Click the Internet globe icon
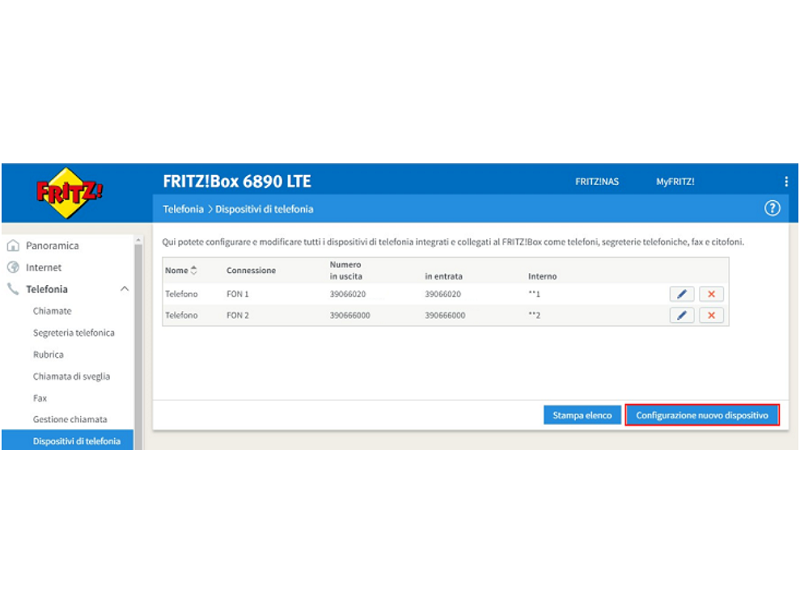800x600 pixels. (x=13, y=267)
